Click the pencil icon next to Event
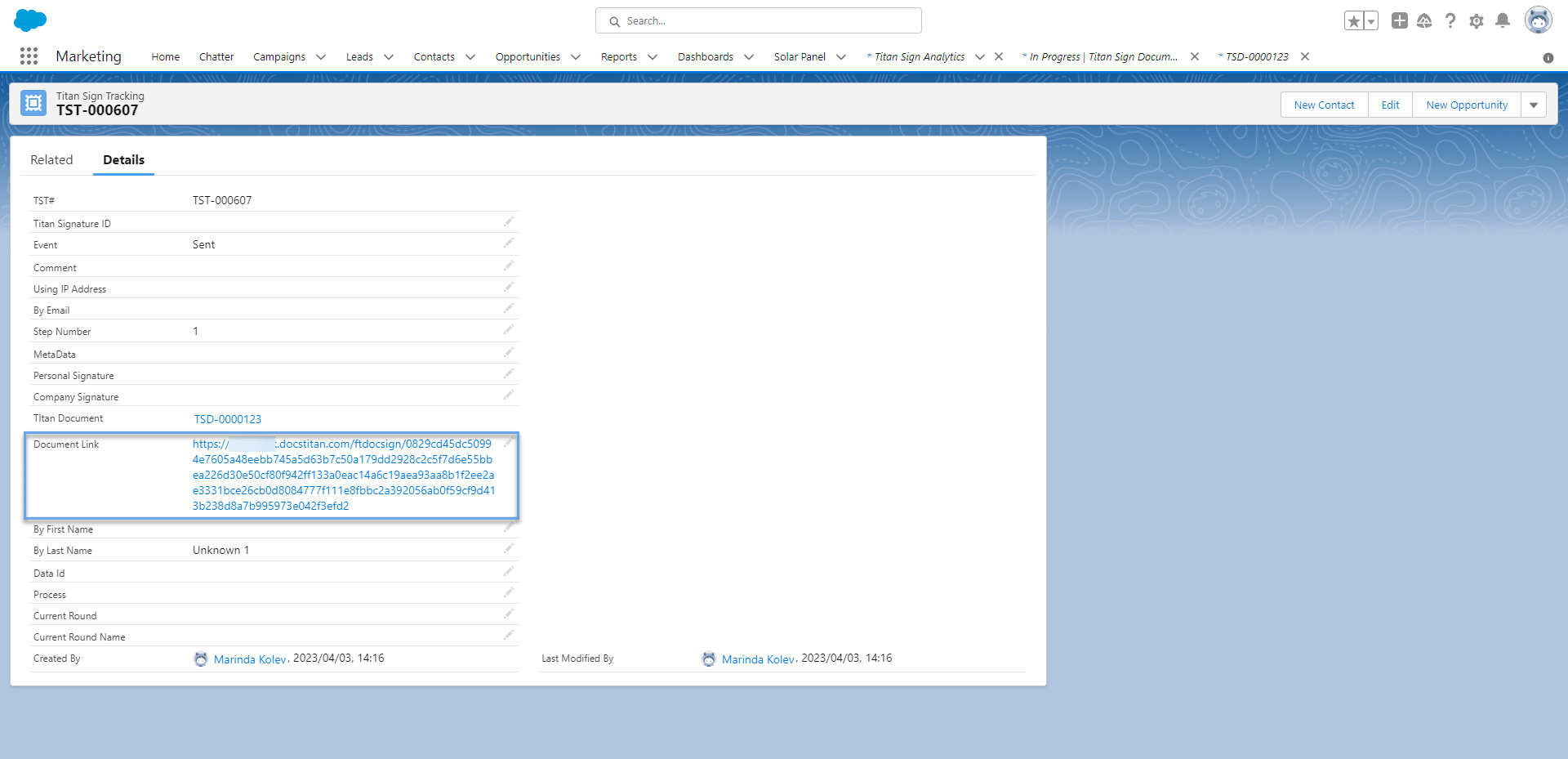The image size is (1568, 759). (509, 243)
